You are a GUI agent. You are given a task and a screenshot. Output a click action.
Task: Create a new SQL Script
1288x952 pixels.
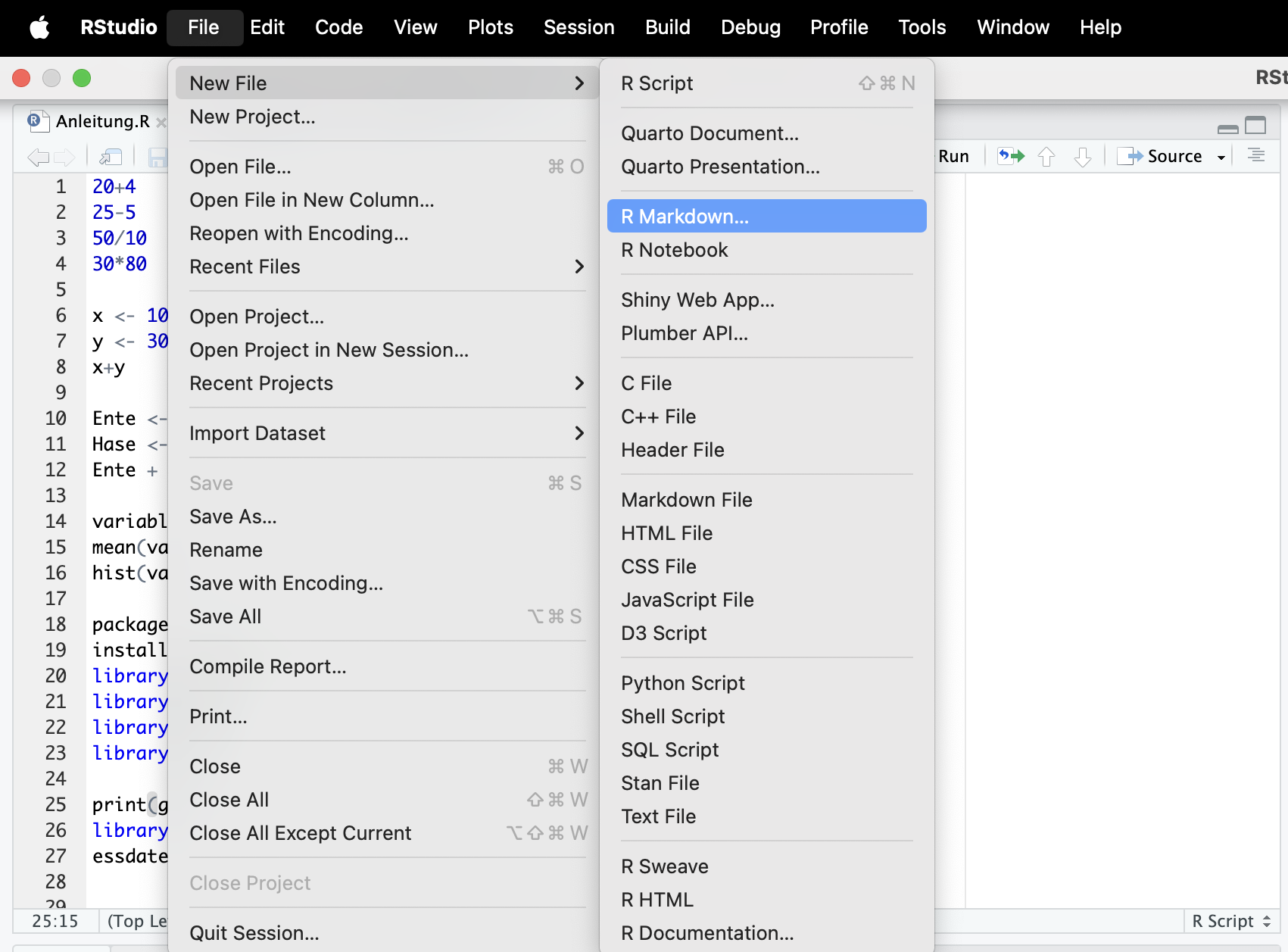767,750
